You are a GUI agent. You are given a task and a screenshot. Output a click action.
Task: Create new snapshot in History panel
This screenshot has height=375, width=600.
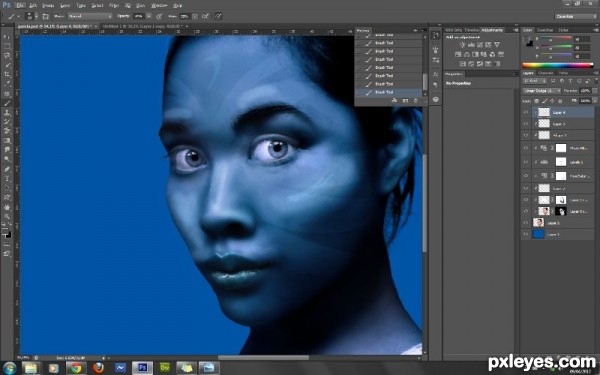(x=405, y=101)
